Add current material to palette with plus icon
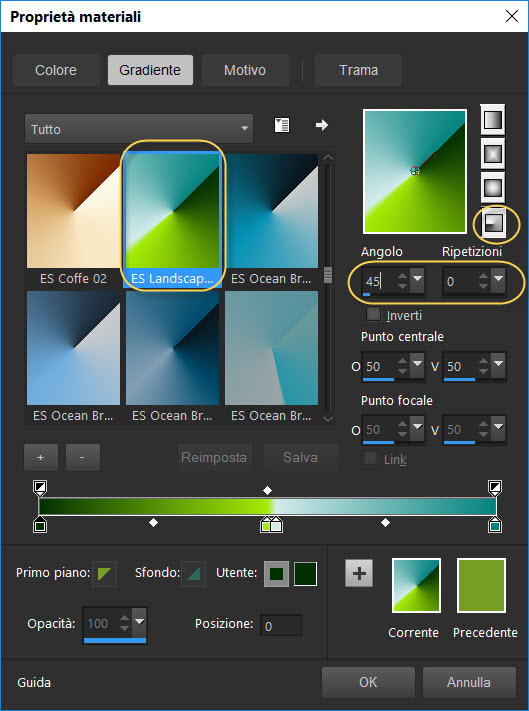529x711 pixels. click(x=359, y=574)
